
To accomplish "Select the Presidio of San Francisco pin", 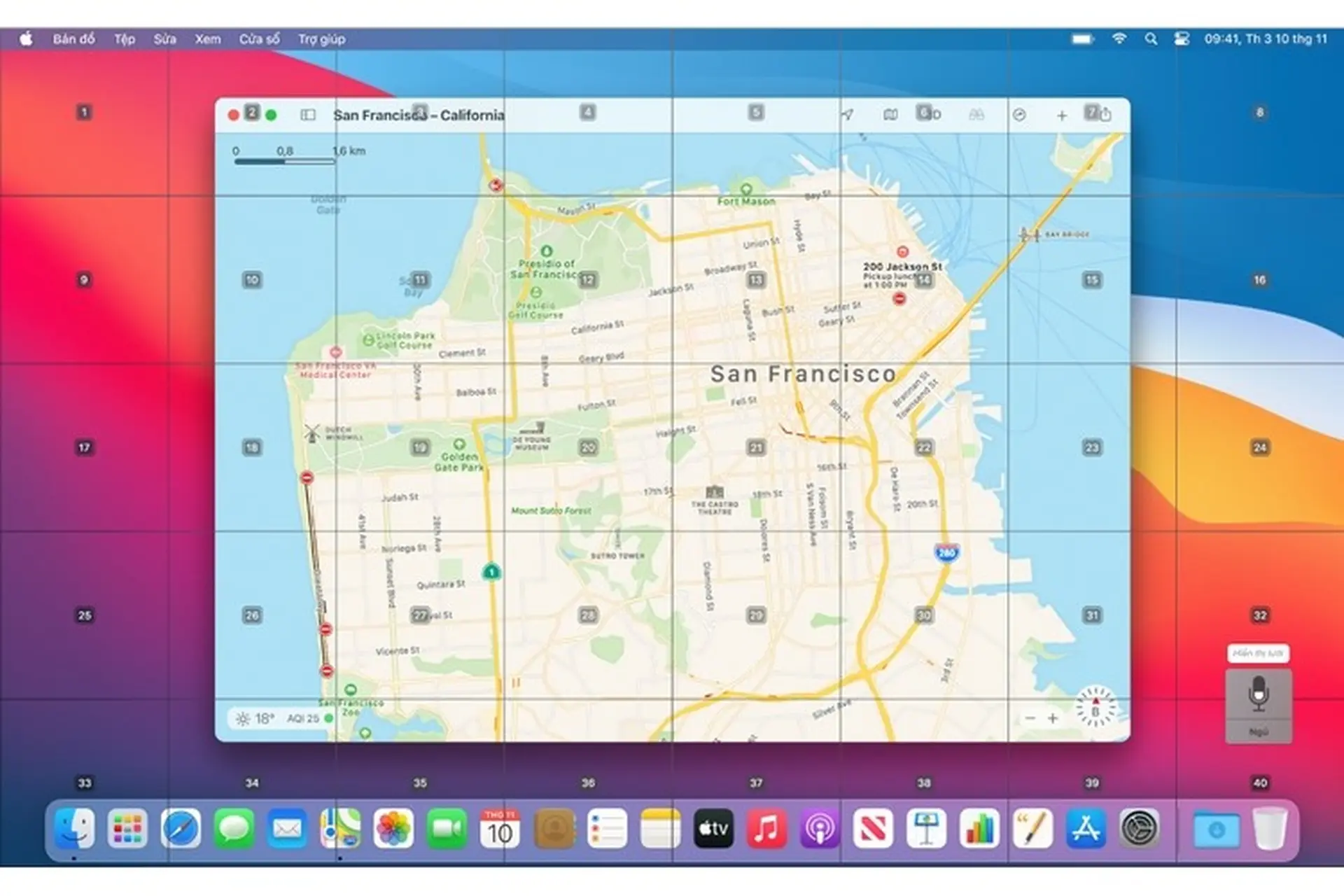I will point(547,251).
